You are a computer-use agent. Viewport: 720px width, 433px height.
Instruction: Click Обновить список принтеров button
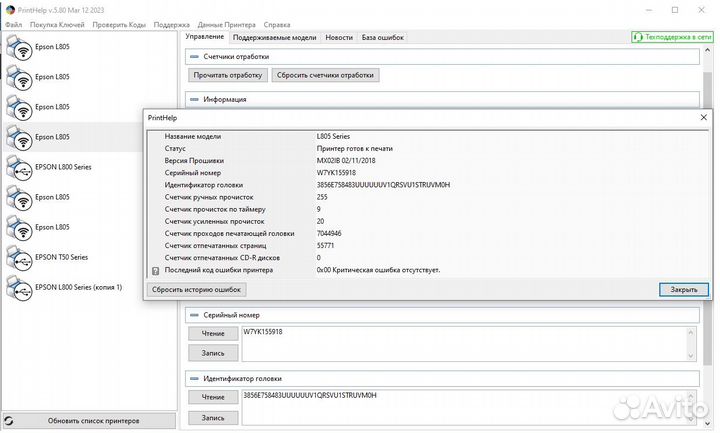[90, 421]
